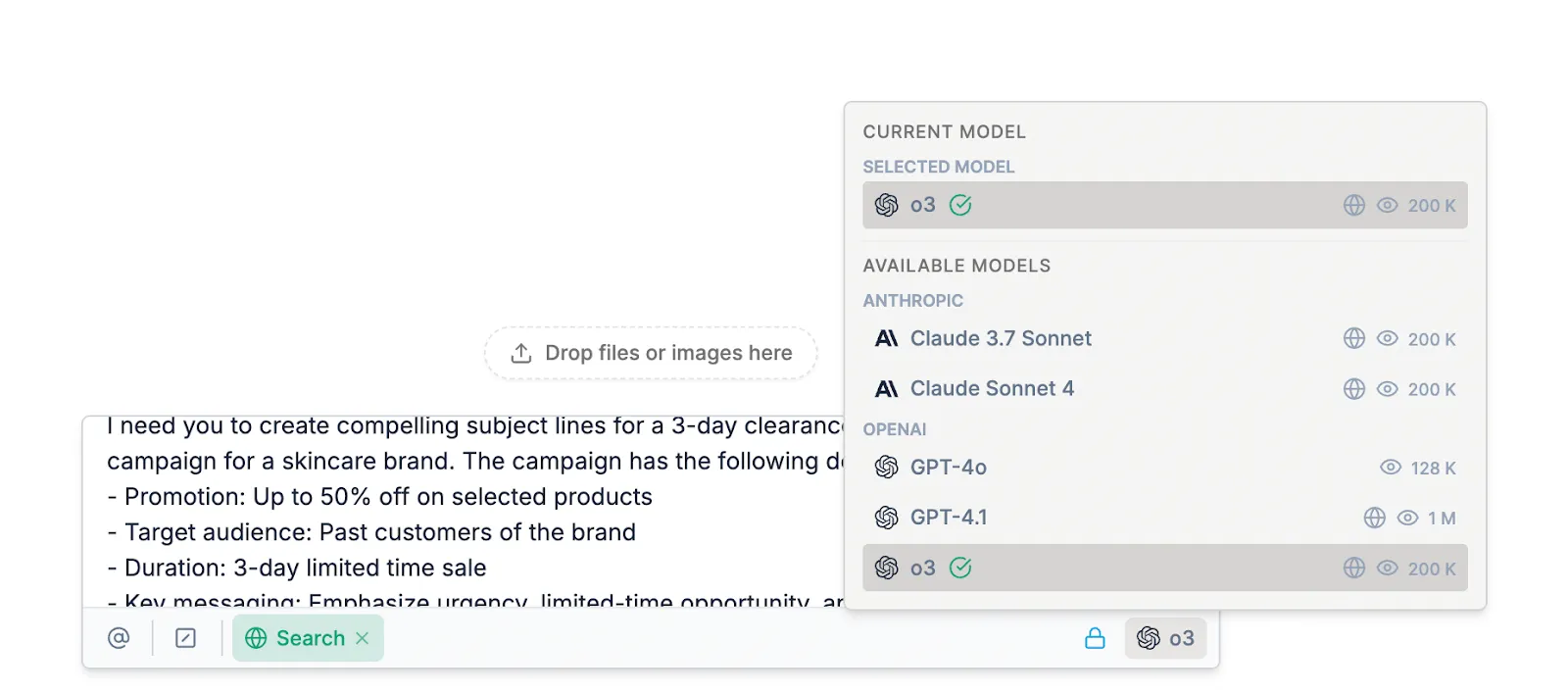The height and width of the screenshot is (693, 1568).
Task: Click green checkmark beside selected model o3
Action: coord(961,205)
